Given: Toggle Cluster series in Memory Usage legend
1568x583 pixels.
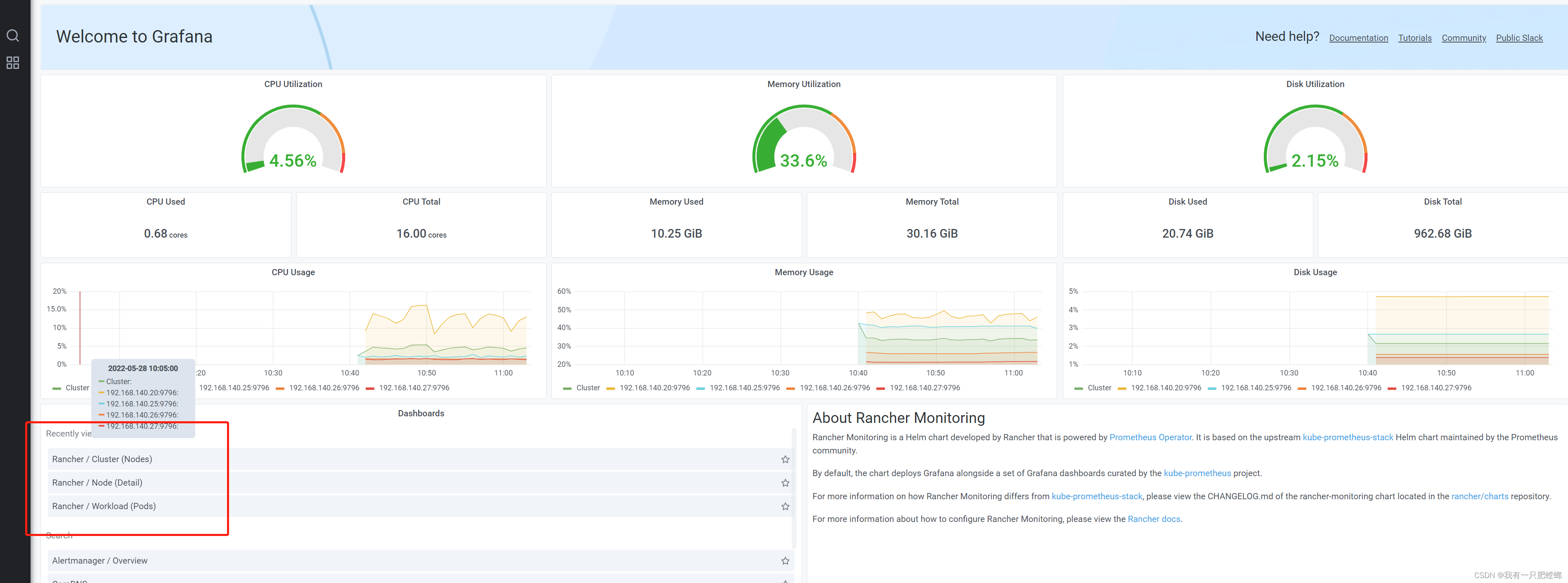Looking at the screenshot, I should pyautogui.click(x=587, y=388).
